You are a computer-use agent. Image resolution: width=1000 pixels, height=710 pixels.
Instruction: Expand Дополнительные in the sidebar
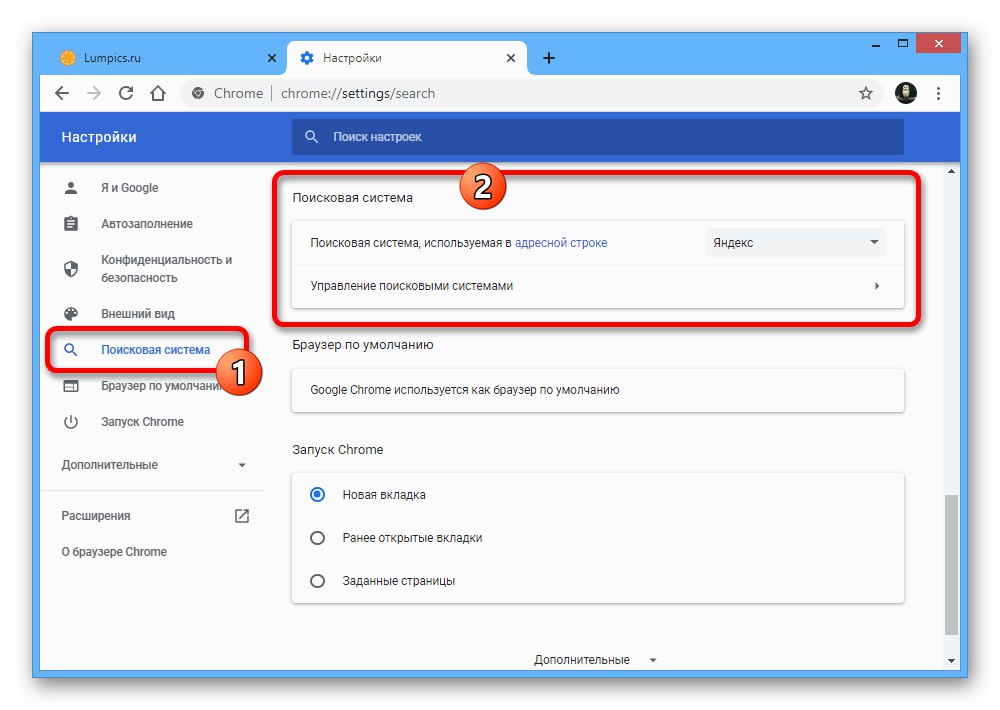(x=153, y=465)
